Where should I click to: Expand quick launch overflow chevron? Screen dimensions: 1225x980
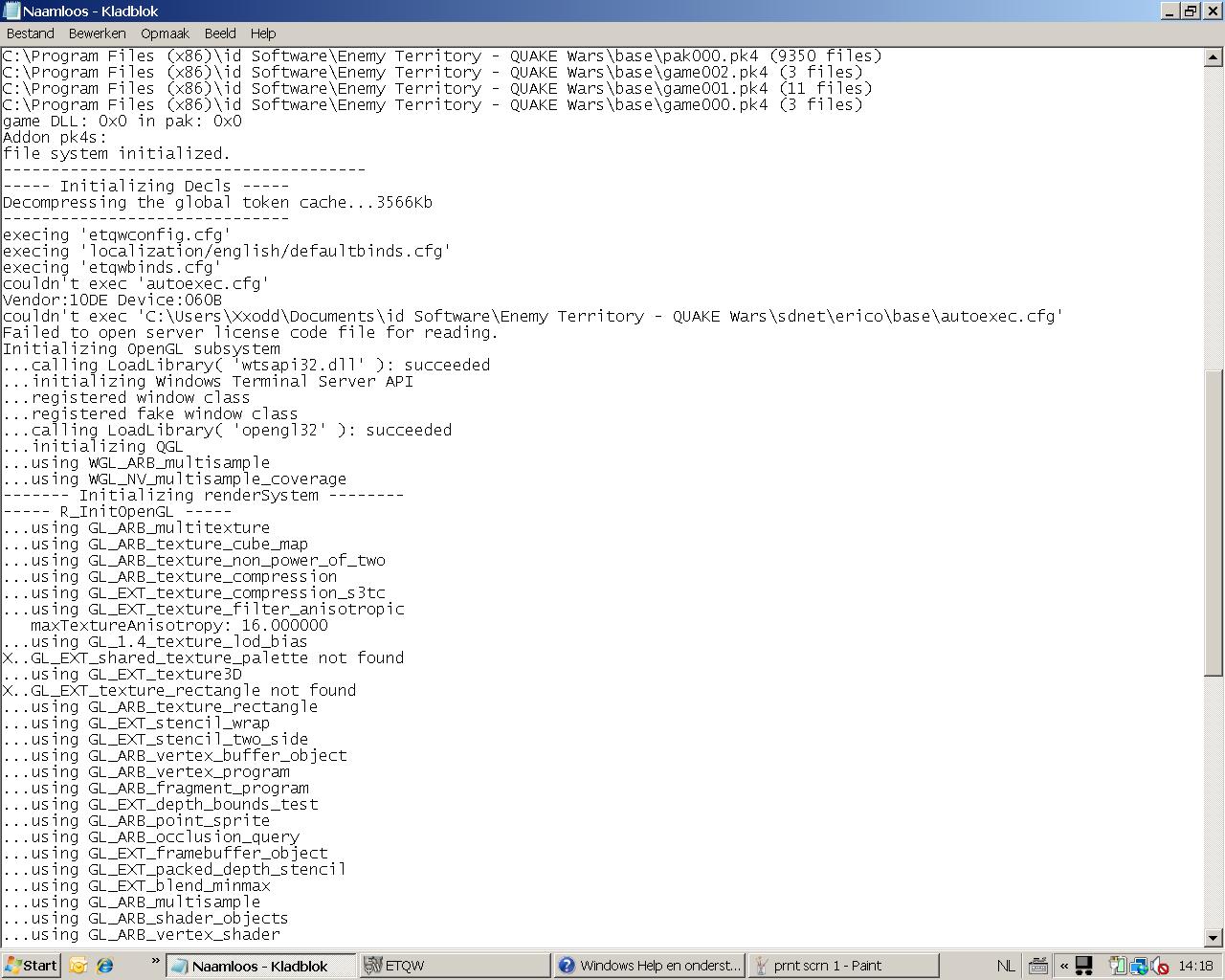coord(155,961)
